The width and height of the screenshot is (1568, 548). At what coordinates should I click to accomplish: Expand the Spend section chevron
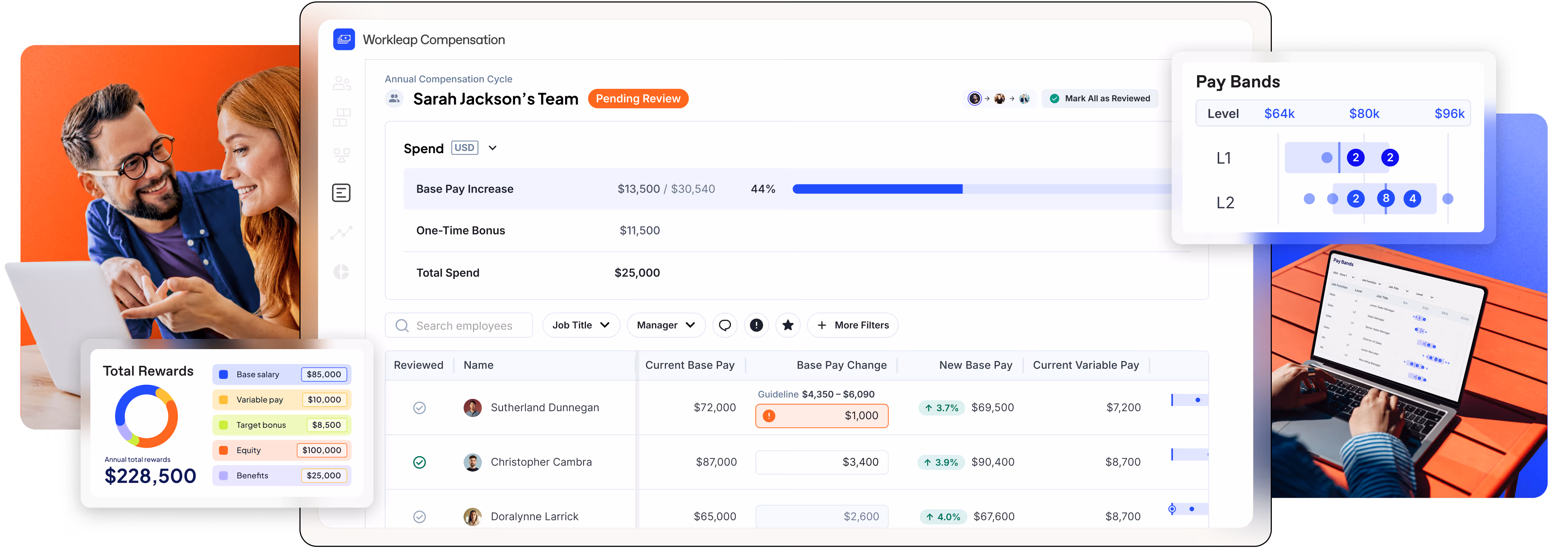pyautogui.click(x=493, y=148)
